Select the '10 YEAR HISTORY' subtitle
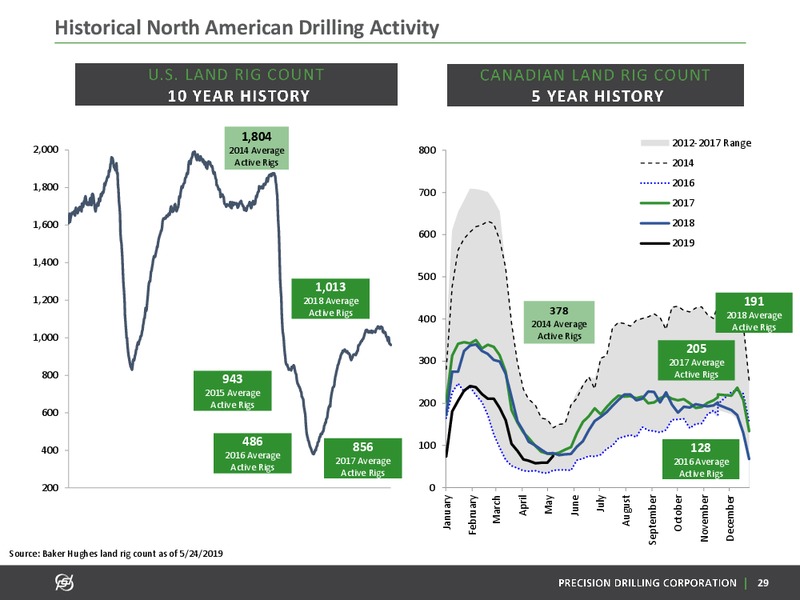The height and width of the screenshot is (600, 800). click(239, 96)
